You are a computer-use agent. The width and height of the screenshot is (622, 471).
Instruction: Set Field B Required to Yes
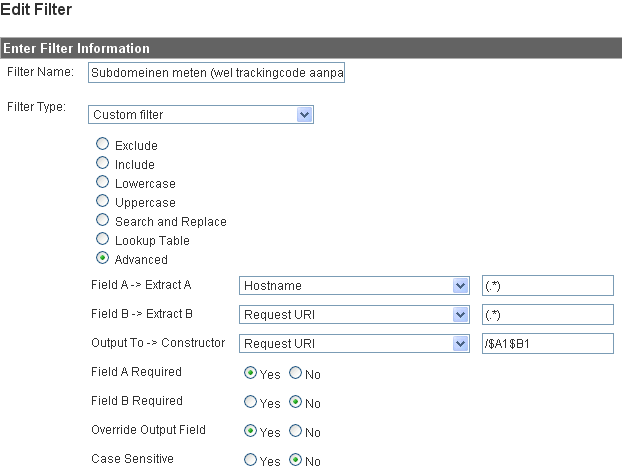(250, 402)
